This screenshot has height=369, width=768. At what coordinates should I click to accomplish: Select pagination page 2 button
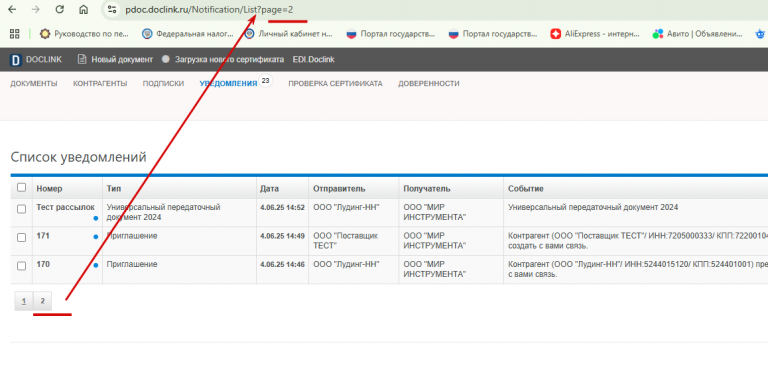pyautogui.click(x=43, y=301)
